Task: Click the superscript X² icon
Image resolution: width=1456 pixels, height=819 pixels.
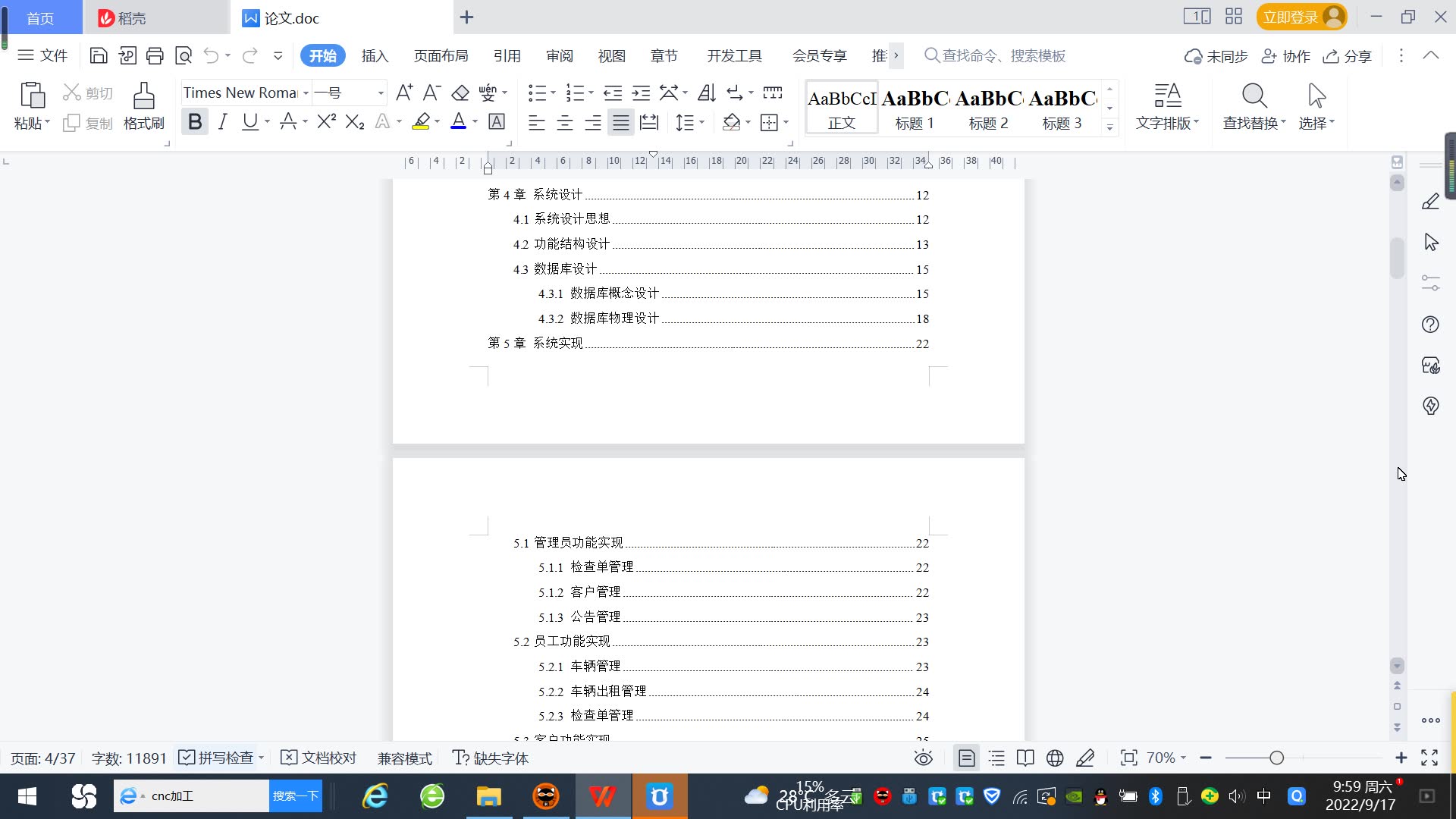Action: click(326, 121)
